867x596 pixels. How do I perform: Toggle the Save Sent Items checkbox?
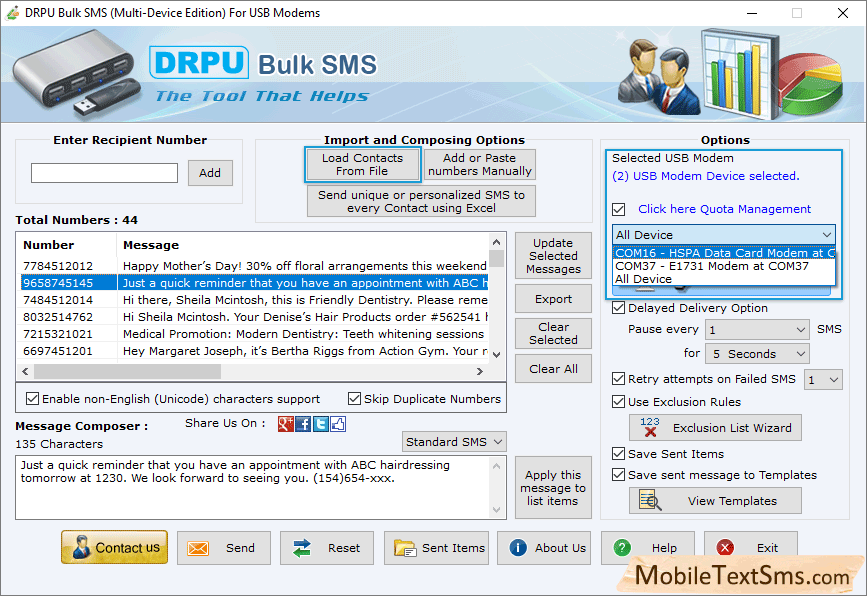(x=619, y=454)
